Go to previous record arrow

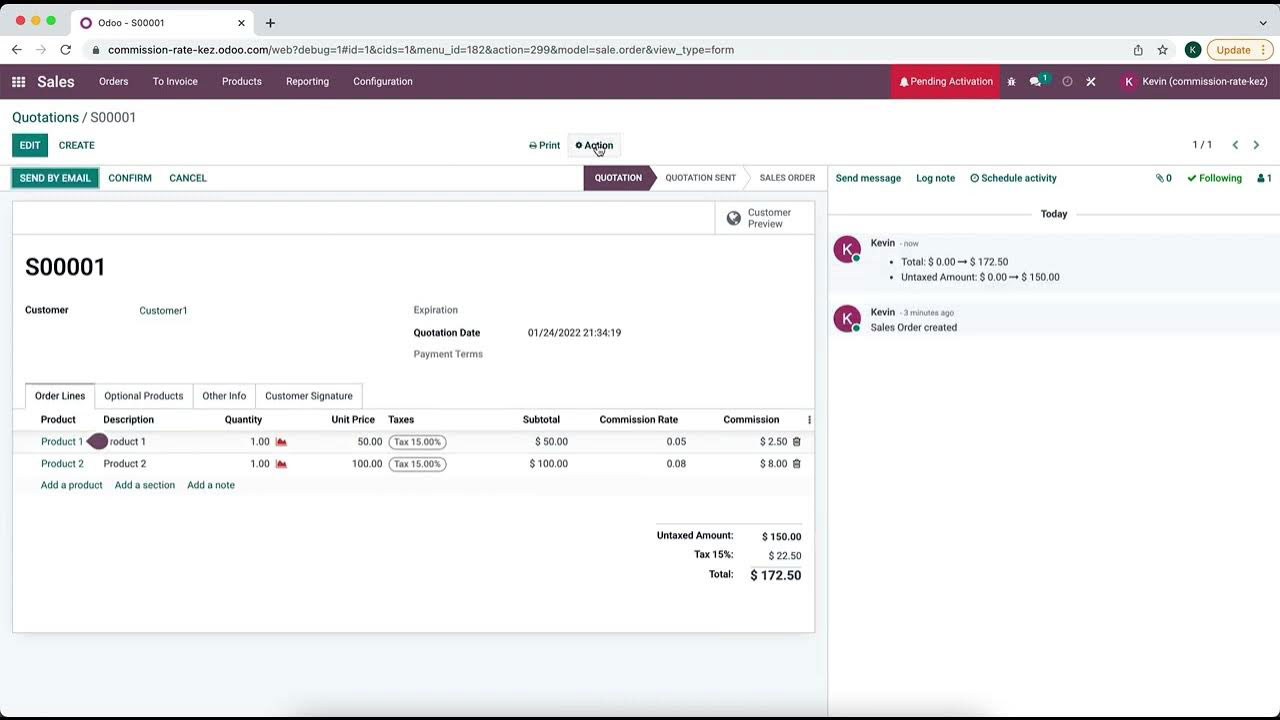tap(1235, 145)
